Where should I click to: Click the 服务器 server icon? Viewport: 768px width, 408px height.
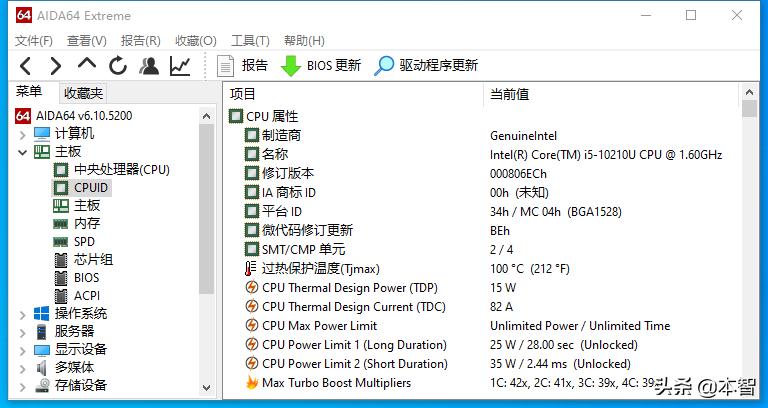[x=42, y=332]
